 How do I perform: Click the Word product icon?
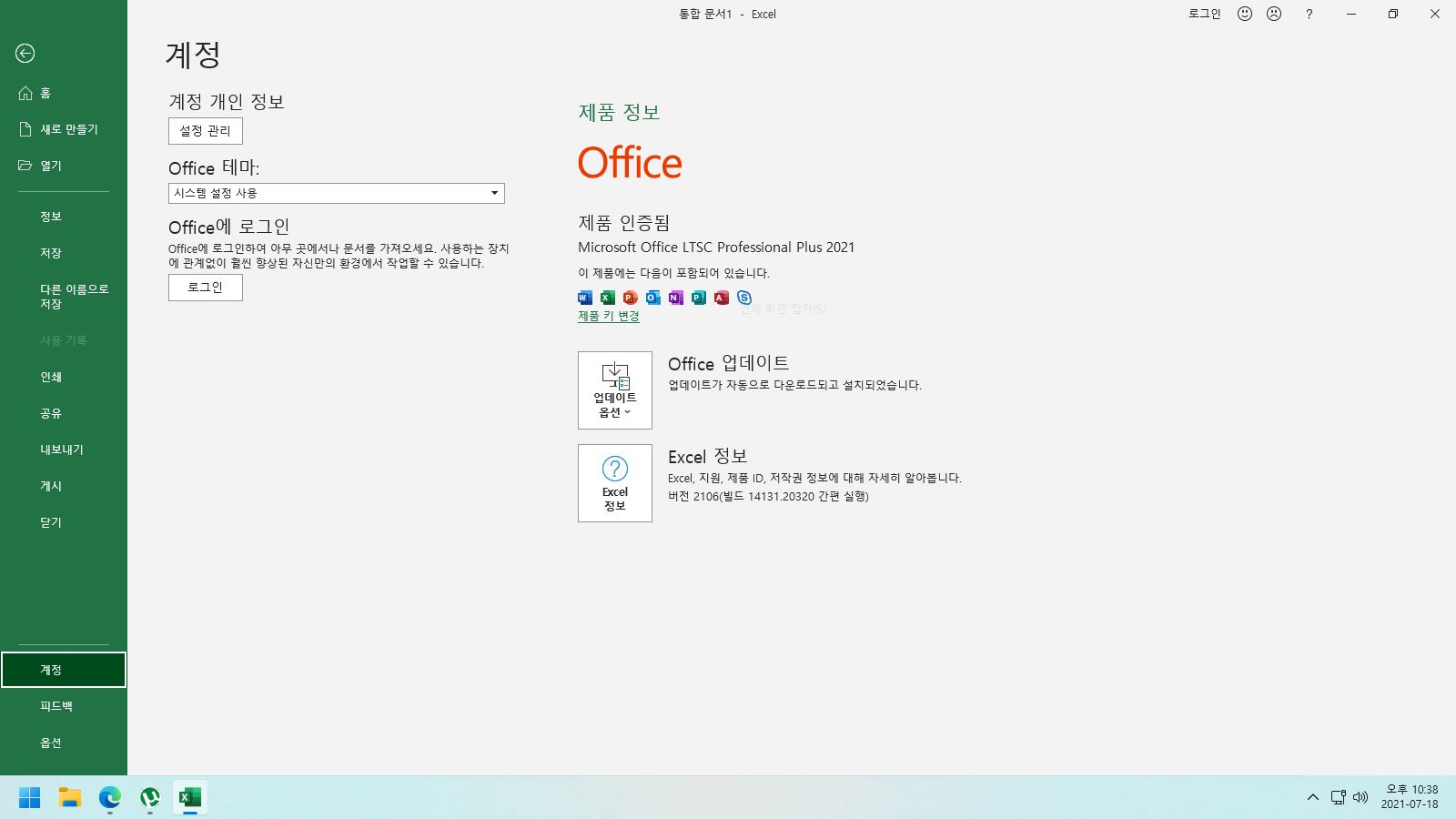coord(585,298)
